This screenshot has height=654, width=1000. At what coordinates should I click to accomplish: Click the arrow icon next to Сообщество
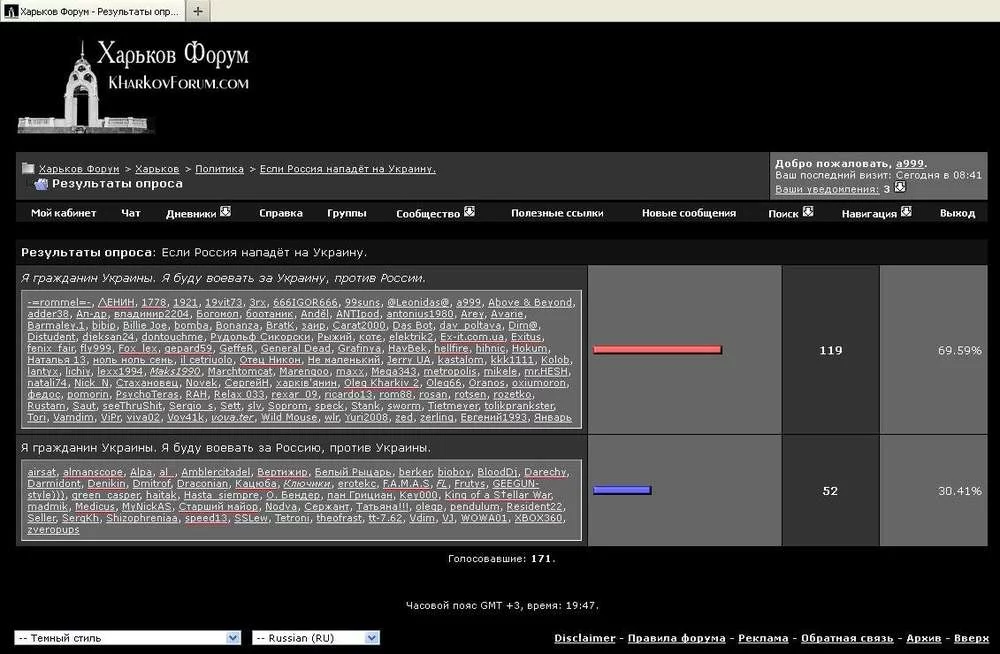pyautogui.click(x=469, y=212)
